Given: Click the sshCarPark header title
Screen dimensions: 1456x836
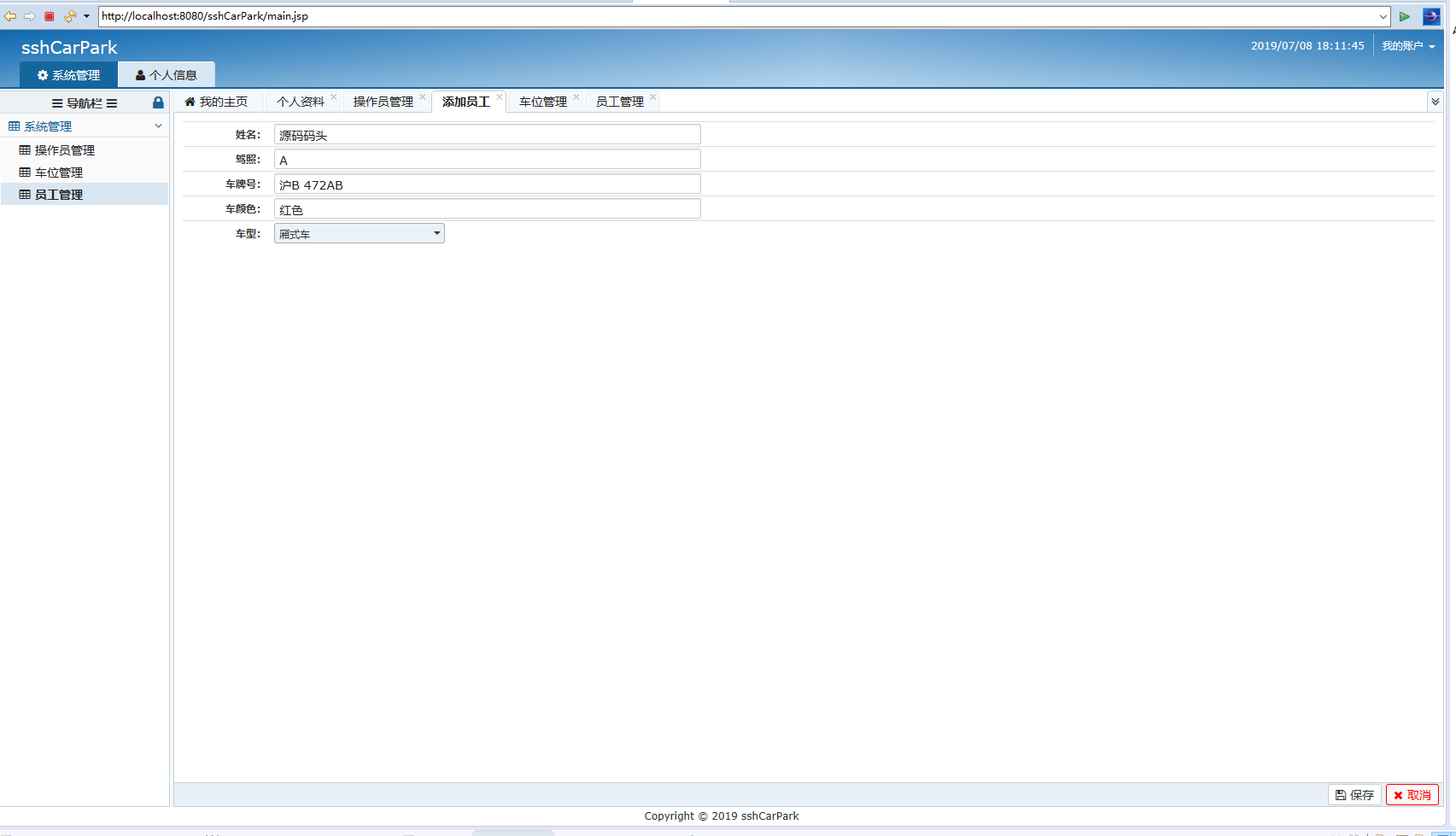Looking at the screenshot, I should [69, 48].
